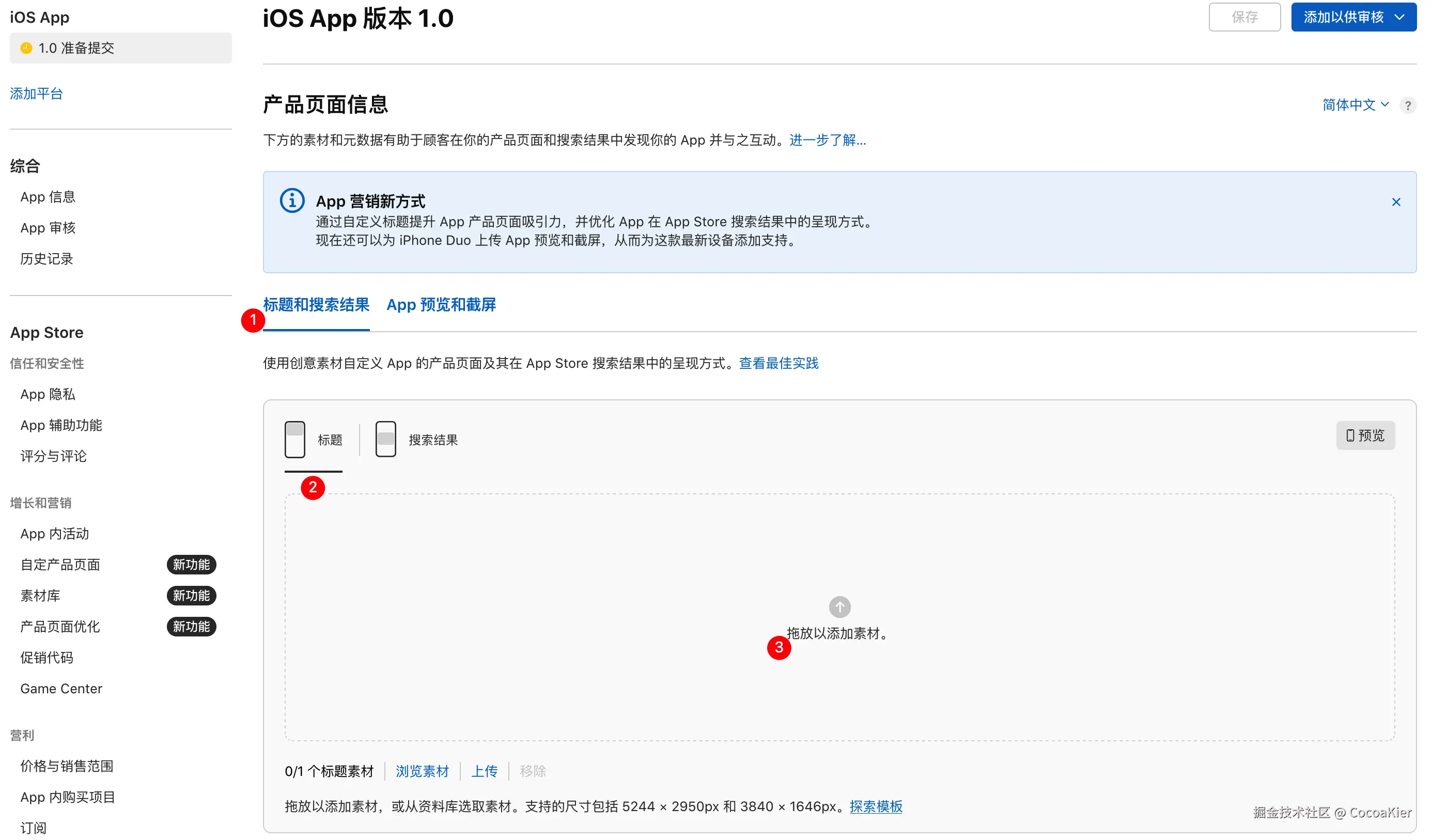1432x840 pixels.
Task: Open the 进一步了解 link
Action: [x=828, y=141]
